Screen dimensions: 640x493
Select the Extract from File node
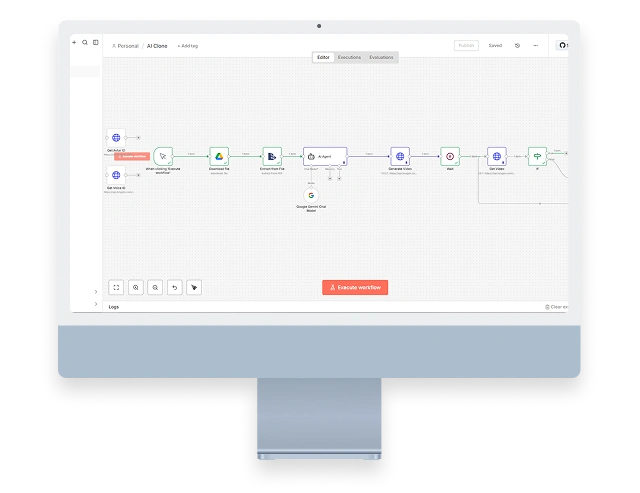272,156
